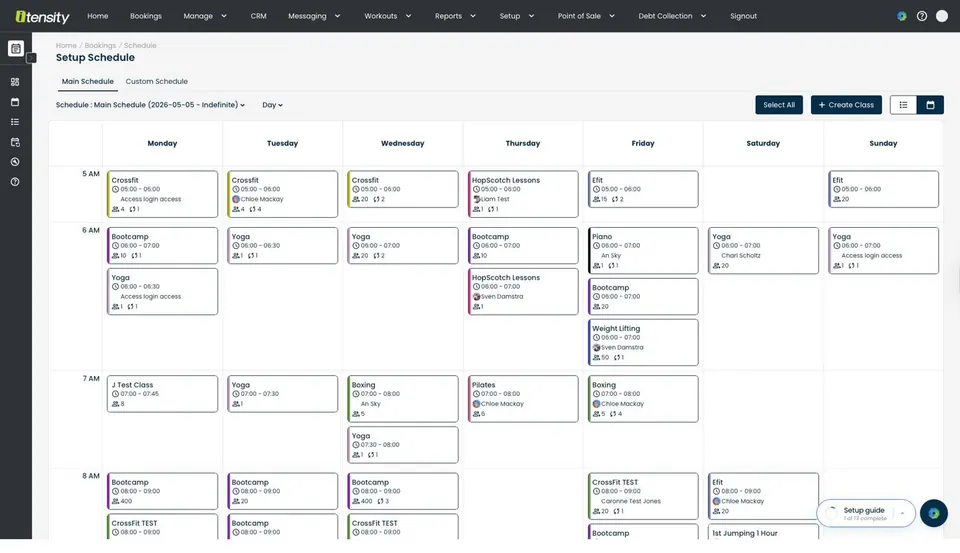Viewport: 960px width, 553px height.
Task: Open Monday 5 AM Crossfit class
Action: 162,194
